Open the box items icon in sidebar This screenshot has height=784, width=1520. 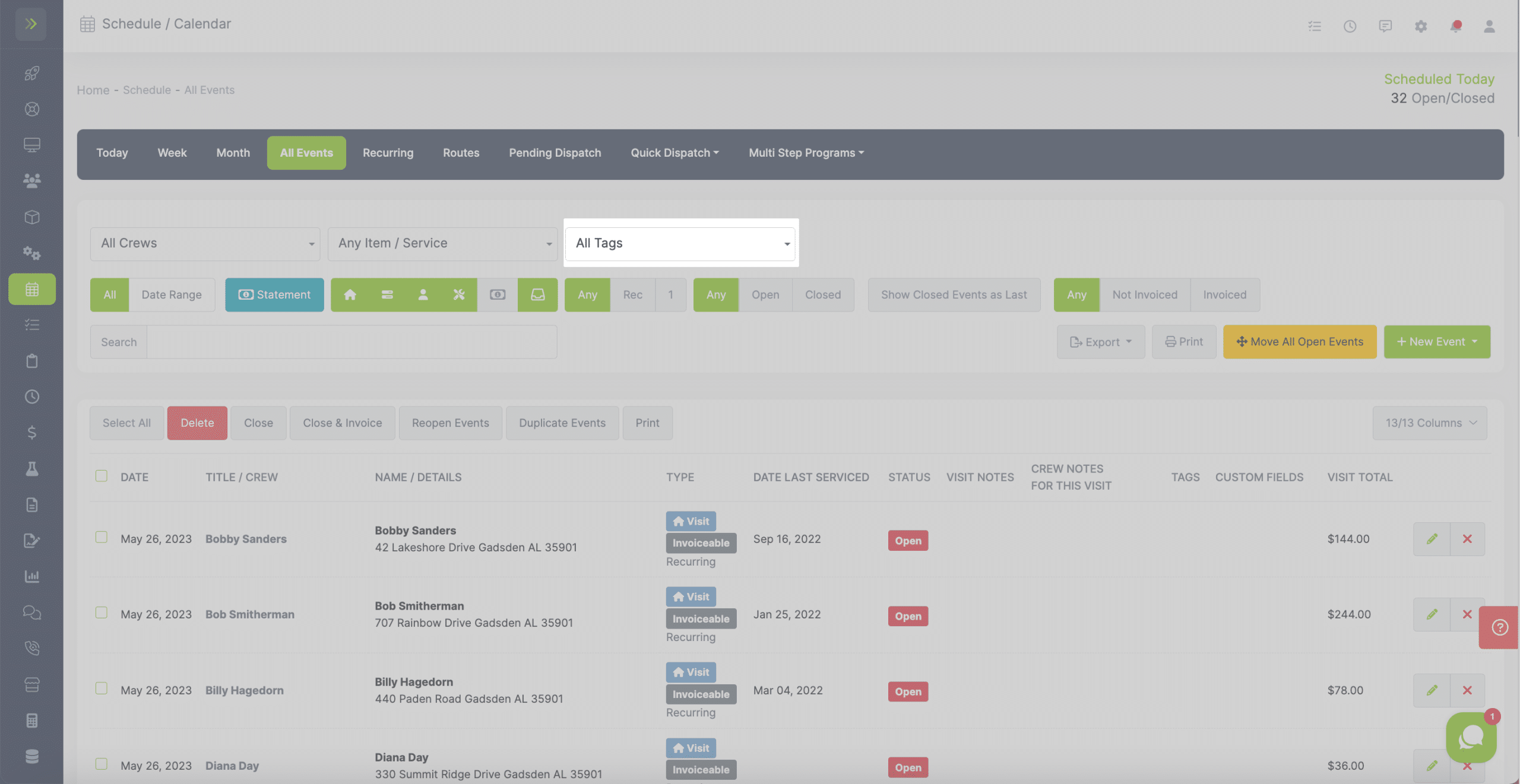pyautogui.click(x=32, y=217)
